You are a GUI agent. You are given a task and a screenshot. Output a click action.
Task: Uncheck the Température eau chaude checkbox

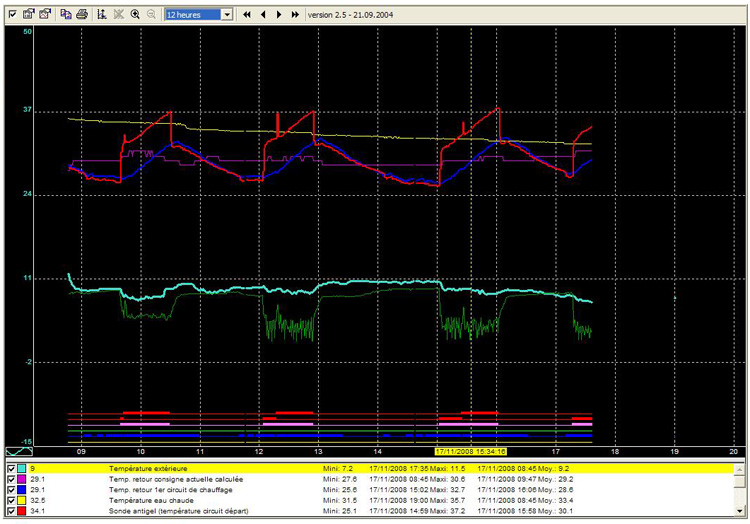[11, 501]
